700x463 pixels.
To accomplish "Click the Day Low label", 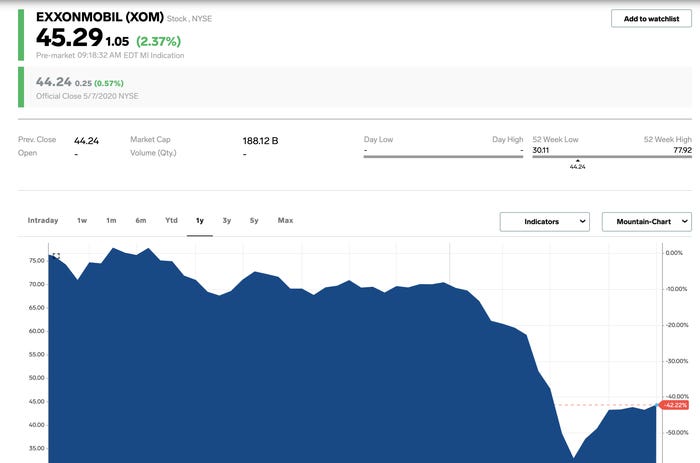I will pyautogui.click(x=378, y=140).
